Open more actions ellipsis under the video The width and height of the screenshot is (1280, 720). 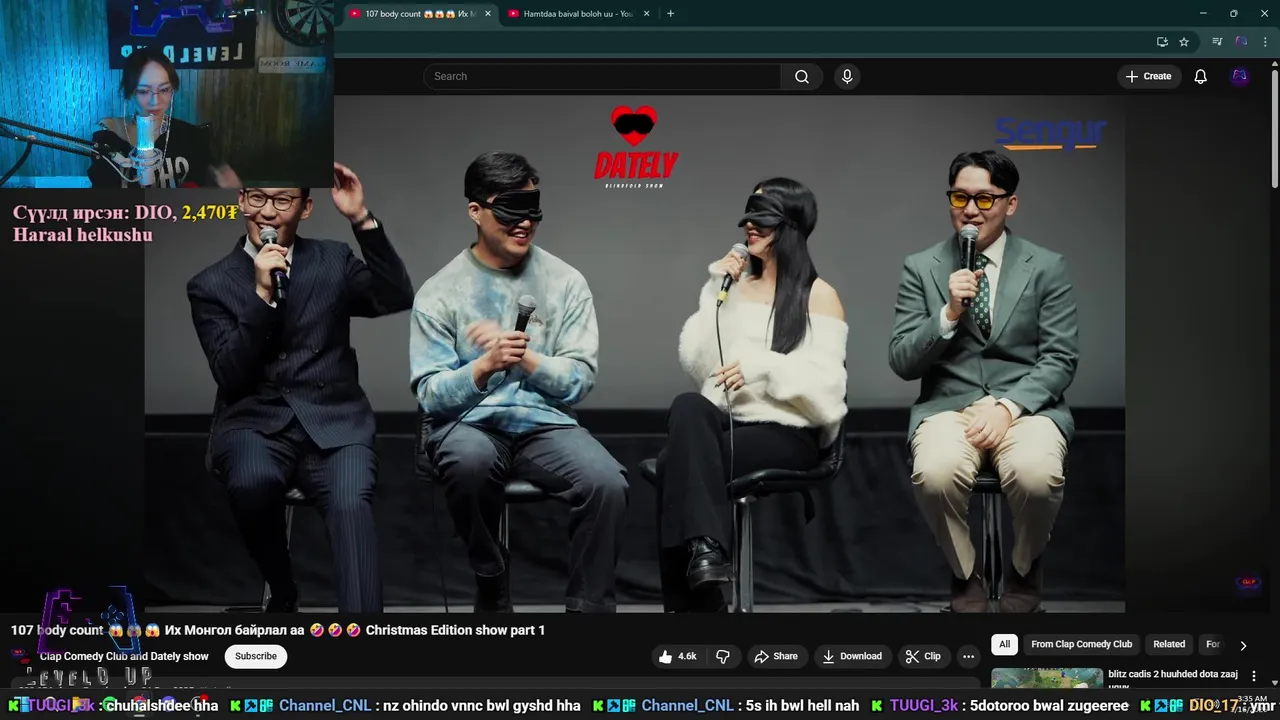pos(968,657)
